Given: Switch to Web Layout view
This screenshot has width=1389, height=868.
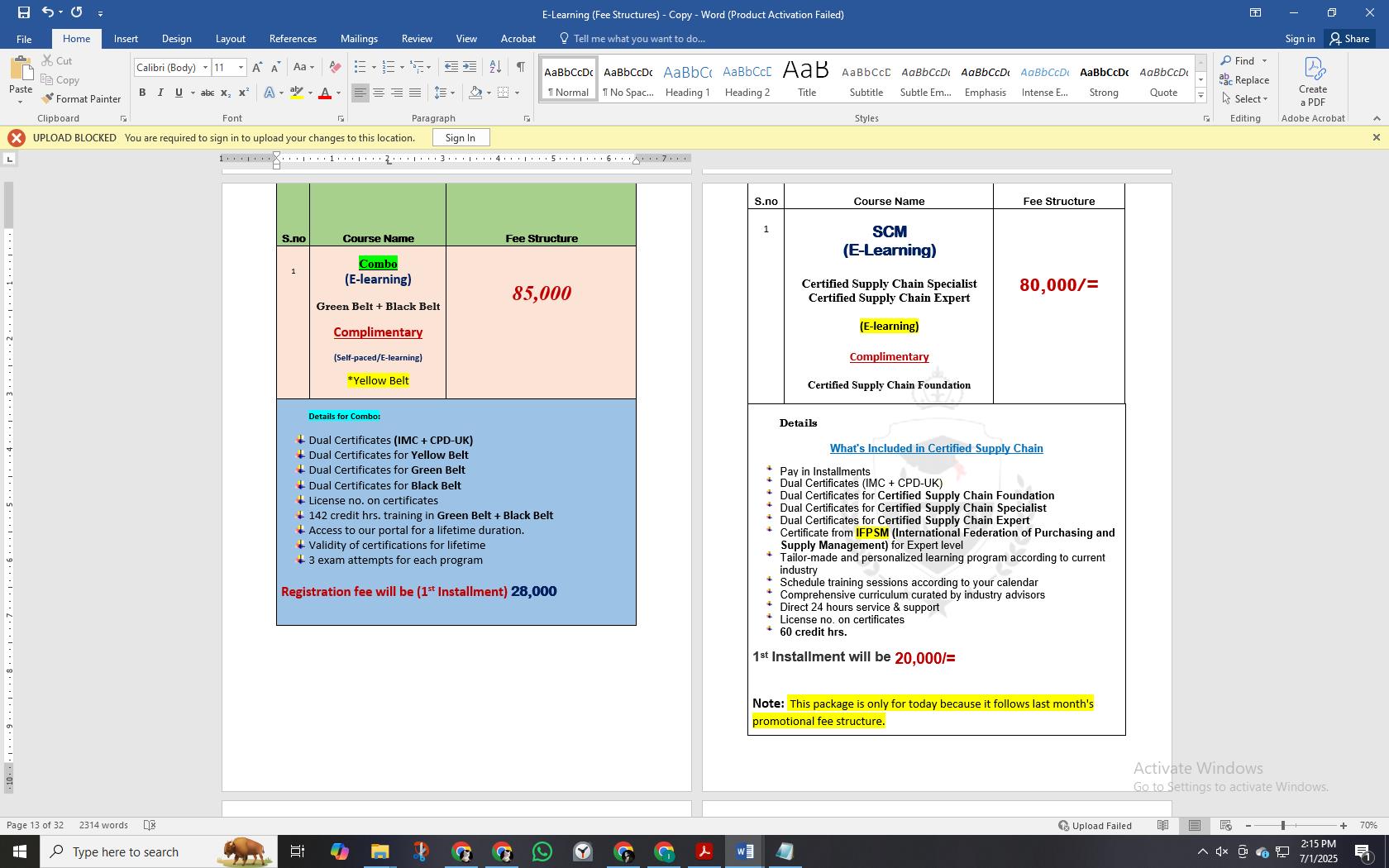Looking at the screenshot, I should click(1226, 825).
